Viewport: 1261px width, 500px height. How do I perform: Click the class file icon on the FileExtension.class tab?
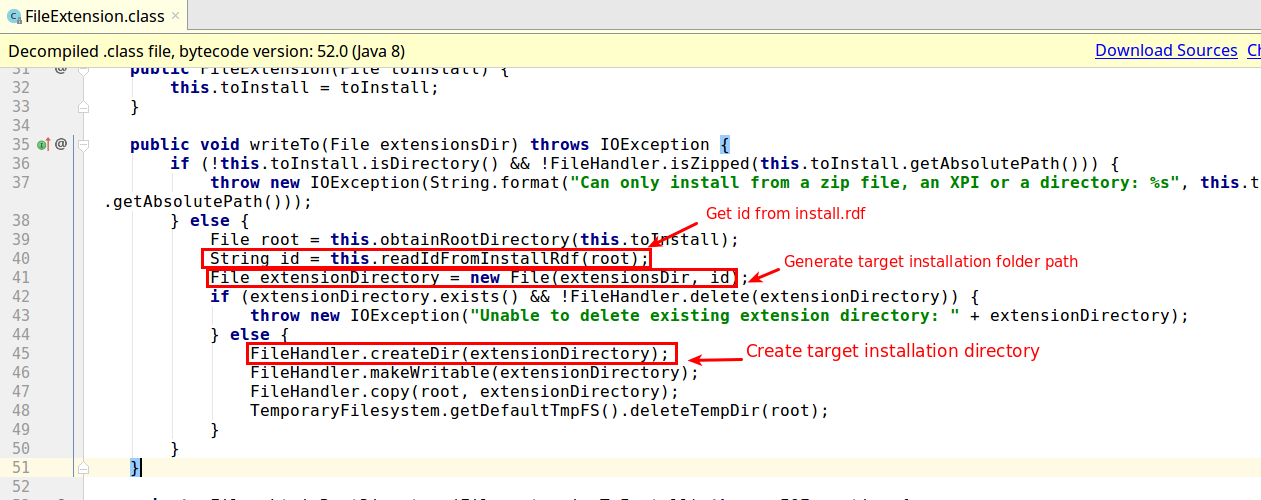15,16
